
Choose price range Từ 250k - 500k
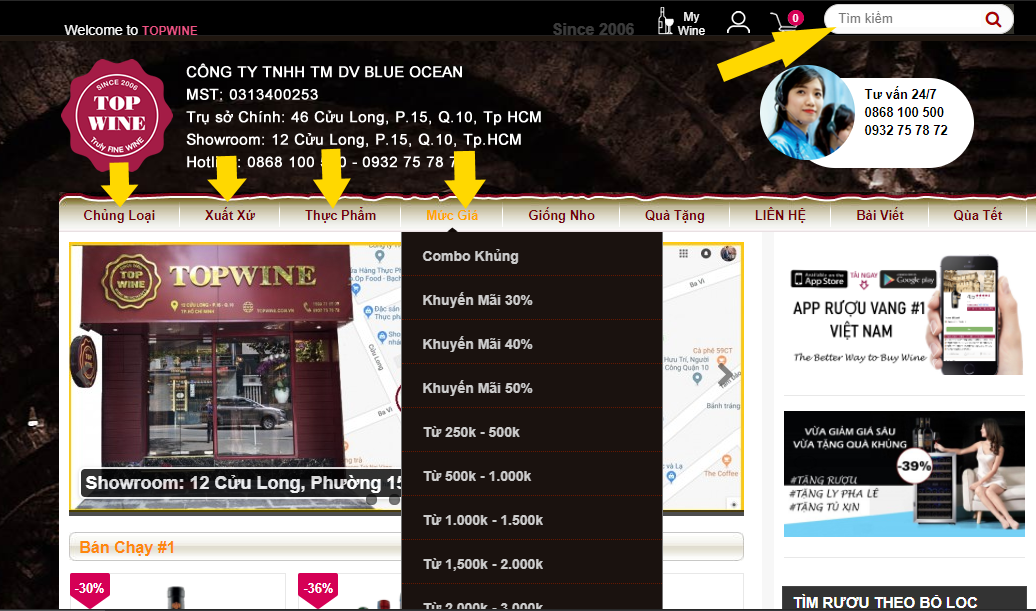click(532, 432)
